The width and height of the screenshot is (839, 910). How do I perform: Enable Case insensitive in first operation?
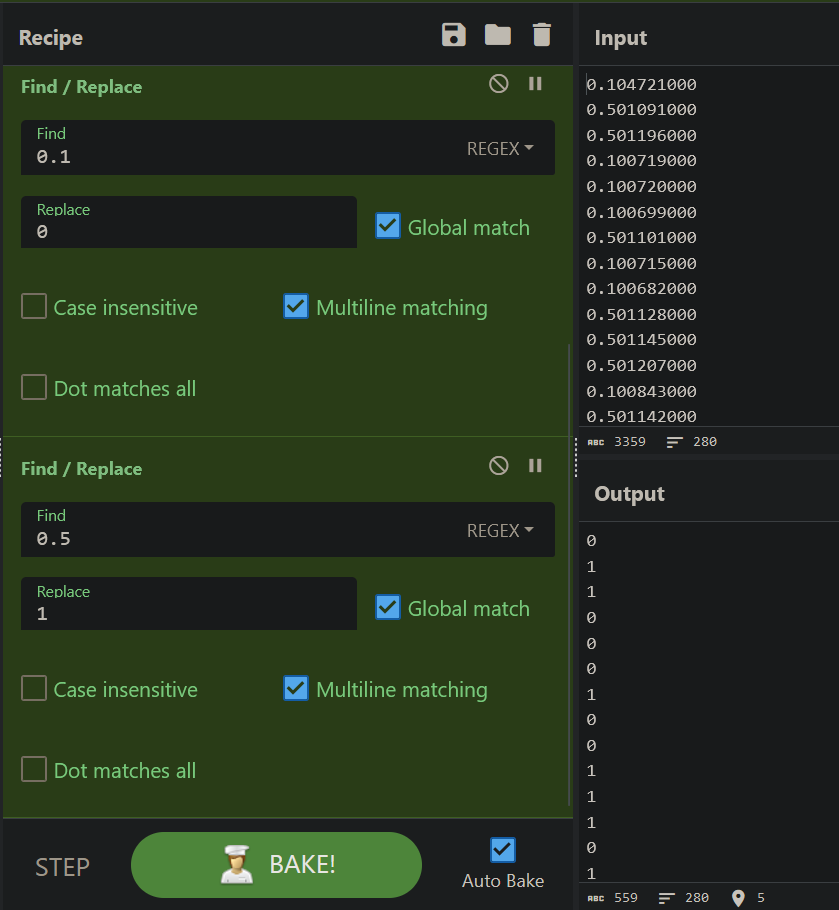tap(34, 306)
